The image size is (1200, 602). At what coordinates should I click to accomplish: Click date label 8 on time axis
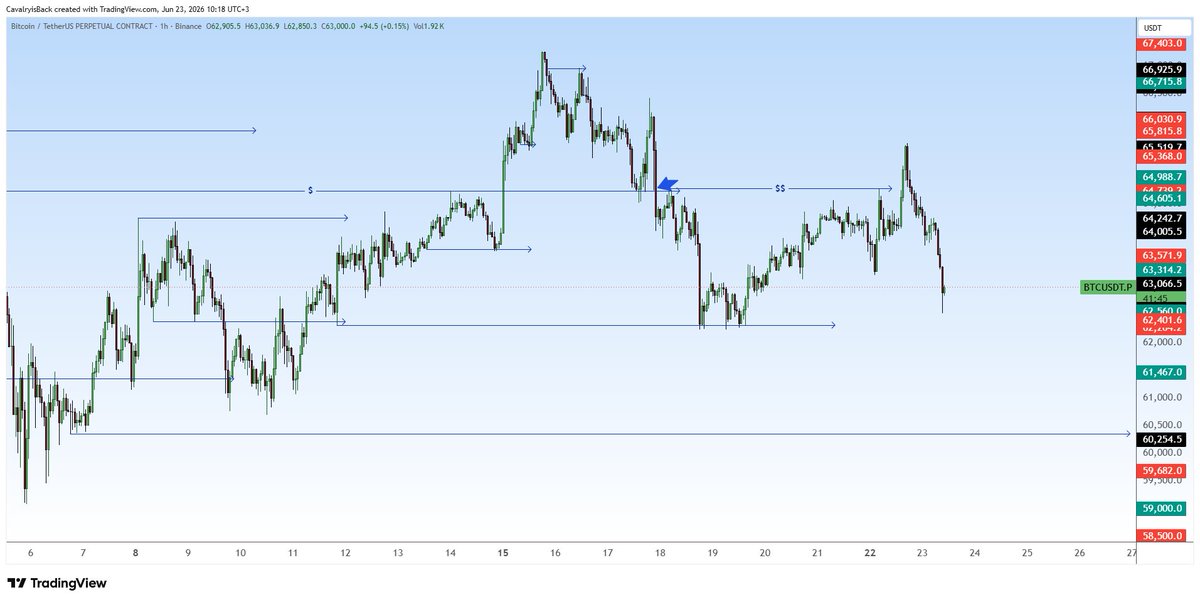tap(135, 552)
